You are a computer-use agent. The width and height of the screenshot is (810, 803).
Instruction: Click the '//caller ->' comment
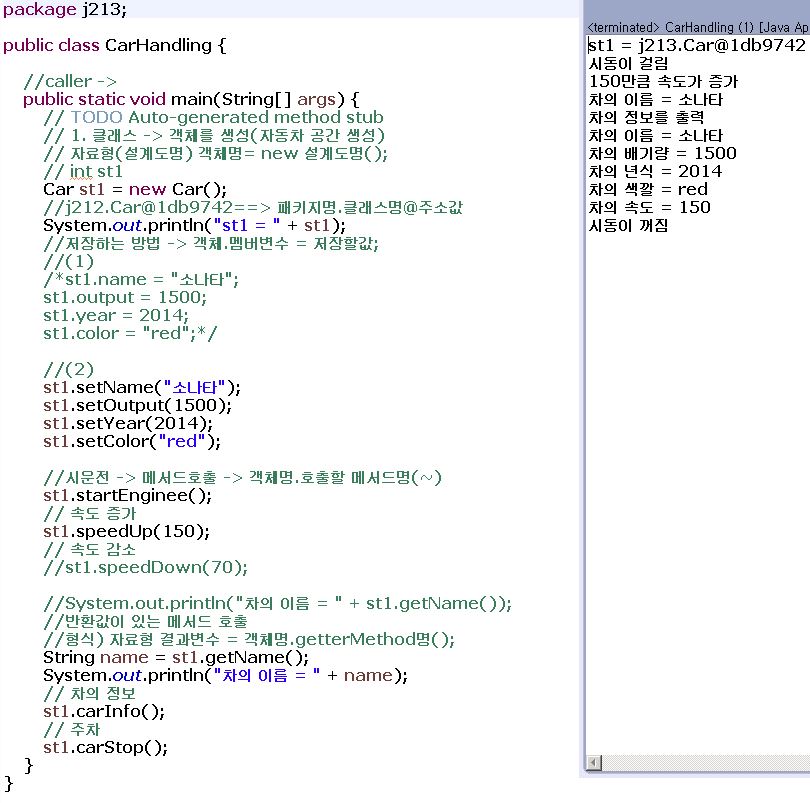(70, 81)
